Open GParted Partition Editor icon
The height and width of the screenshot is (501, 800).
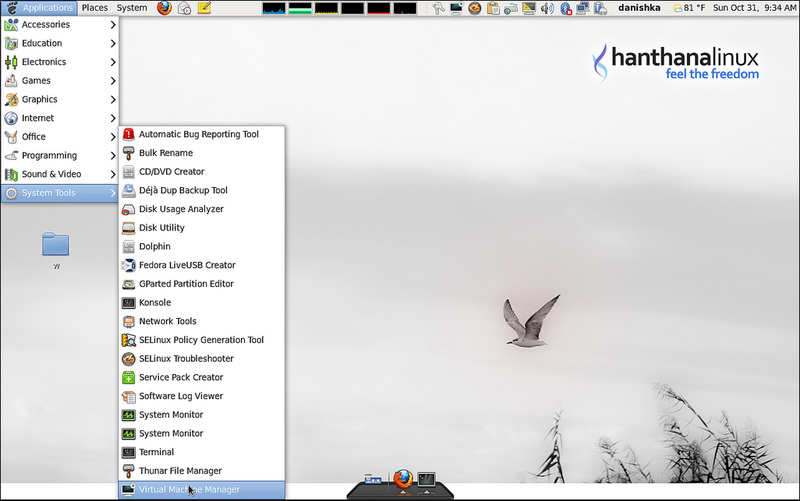(x=129, y=284)
